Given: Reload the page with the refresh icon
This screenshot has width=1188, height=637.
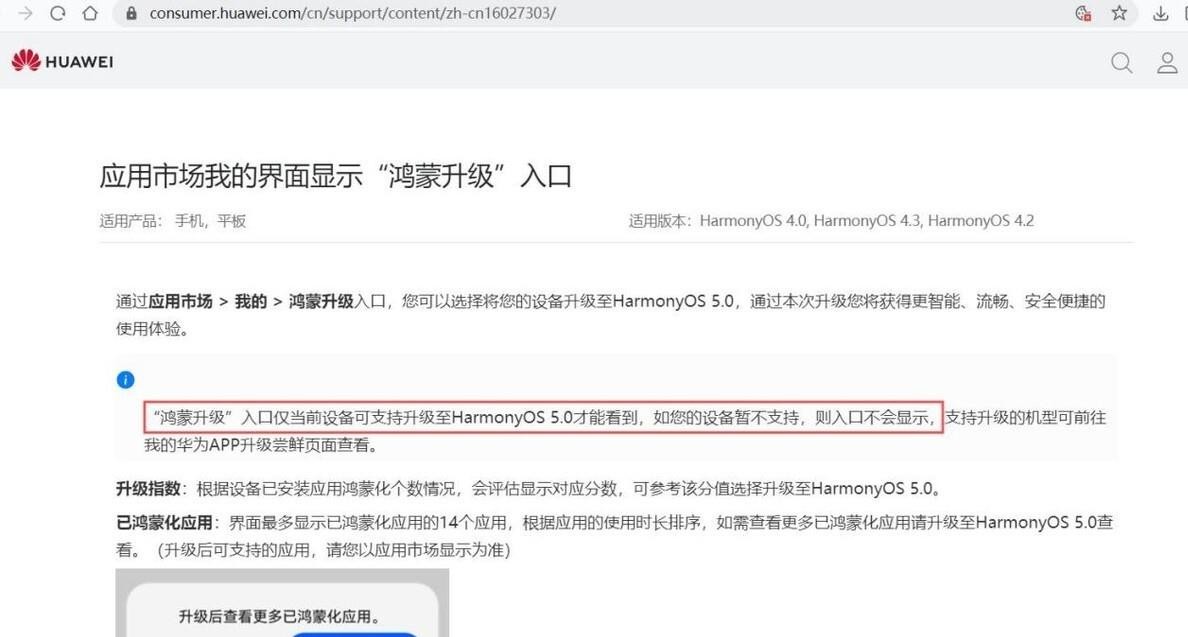Looking at the screenshot, I should (58, 13).
